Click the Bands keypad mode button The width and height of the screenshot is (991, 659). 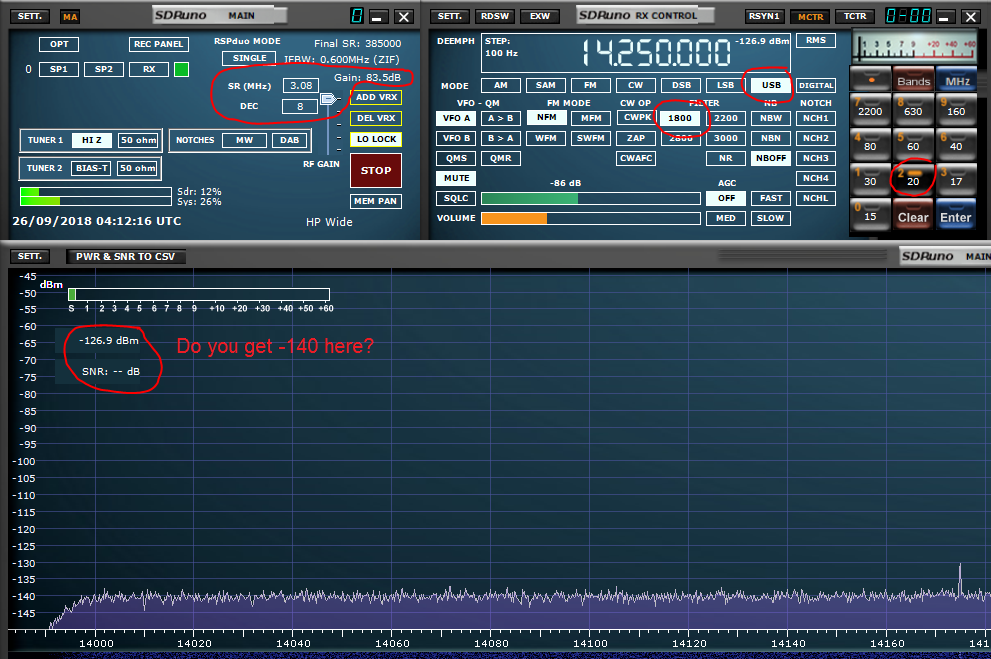(x=913, y=78)
